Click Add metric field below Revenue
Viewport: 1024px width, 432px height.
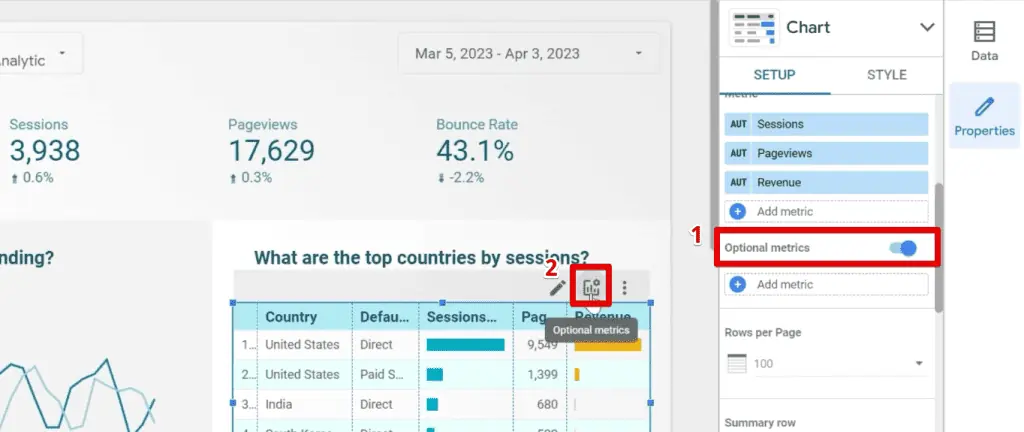pyautogui.click(x=827, y=211)
